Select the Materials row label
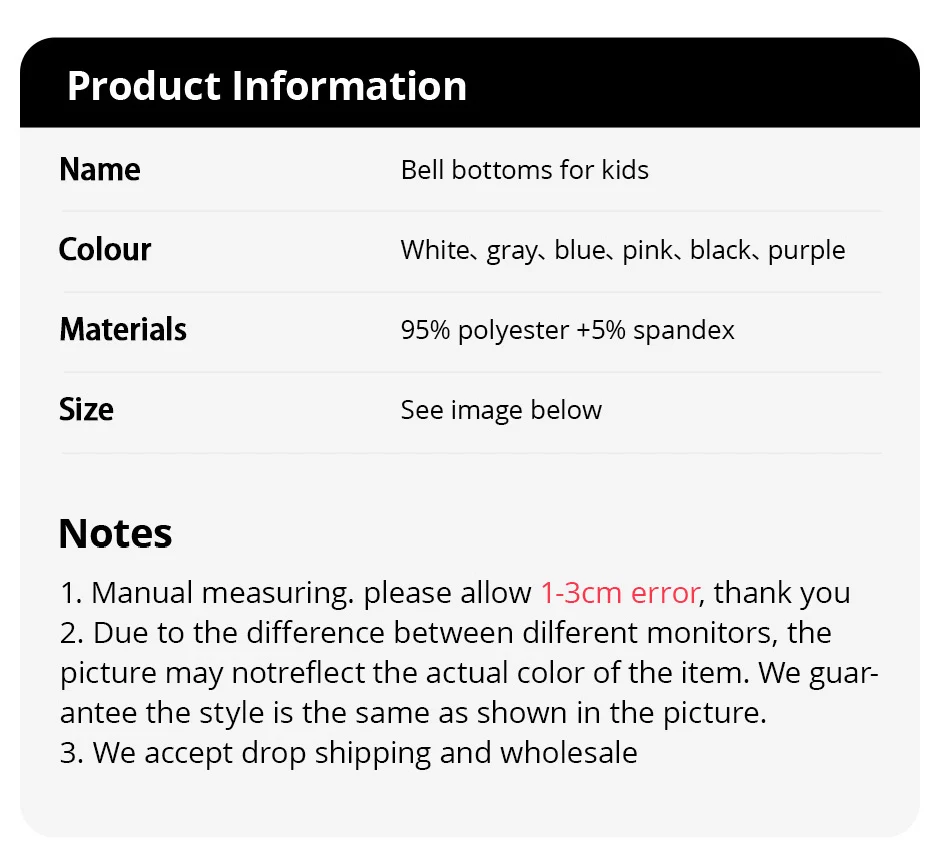This screenshot has width=940, height=848. (123, 330)
